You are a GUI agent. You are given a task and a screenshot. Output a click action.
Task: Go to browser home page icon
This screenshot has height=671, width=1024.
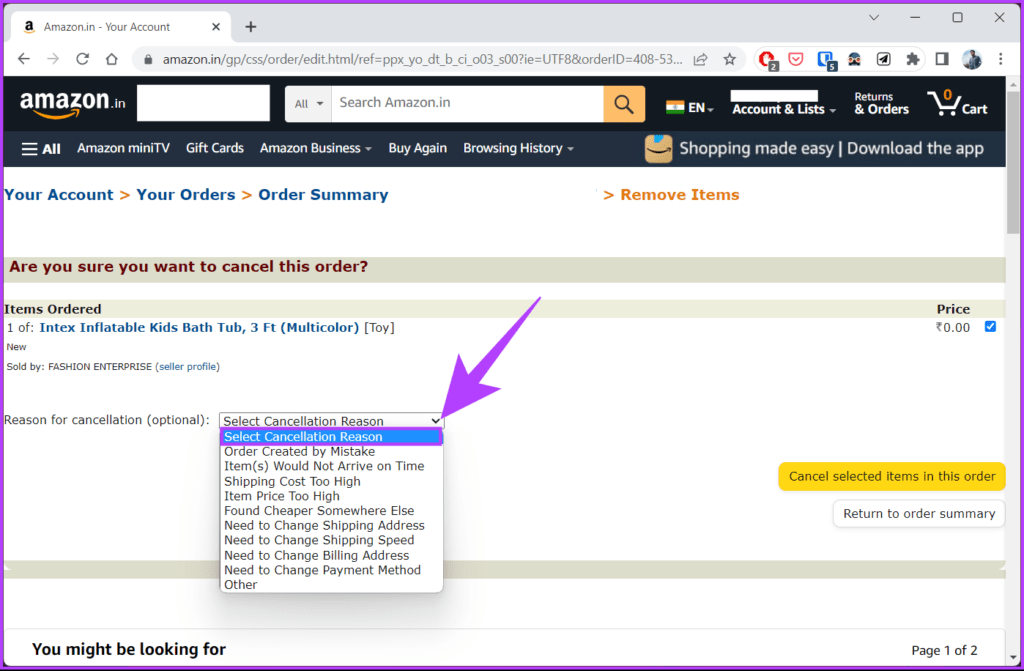click(112, 59)
